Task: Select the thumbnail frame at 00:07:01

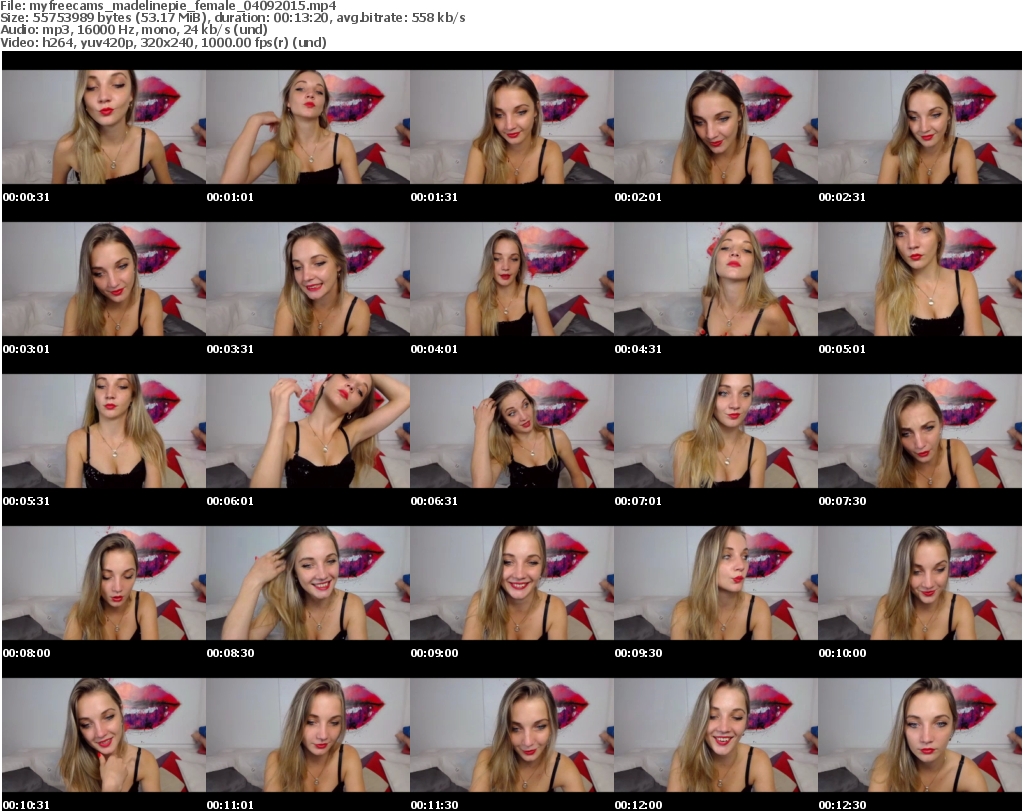Action: 716,431
